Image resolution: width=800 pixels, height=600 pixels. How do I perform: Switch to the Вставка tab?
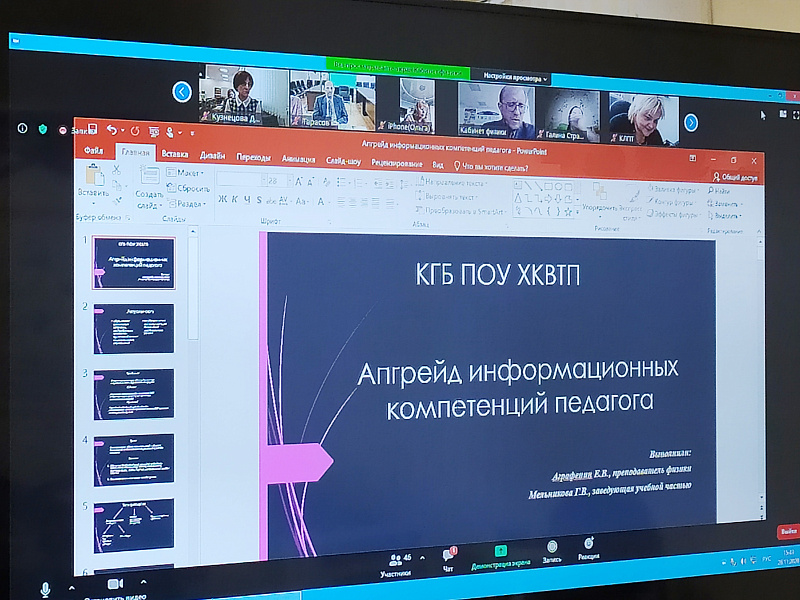pos(174,154)
